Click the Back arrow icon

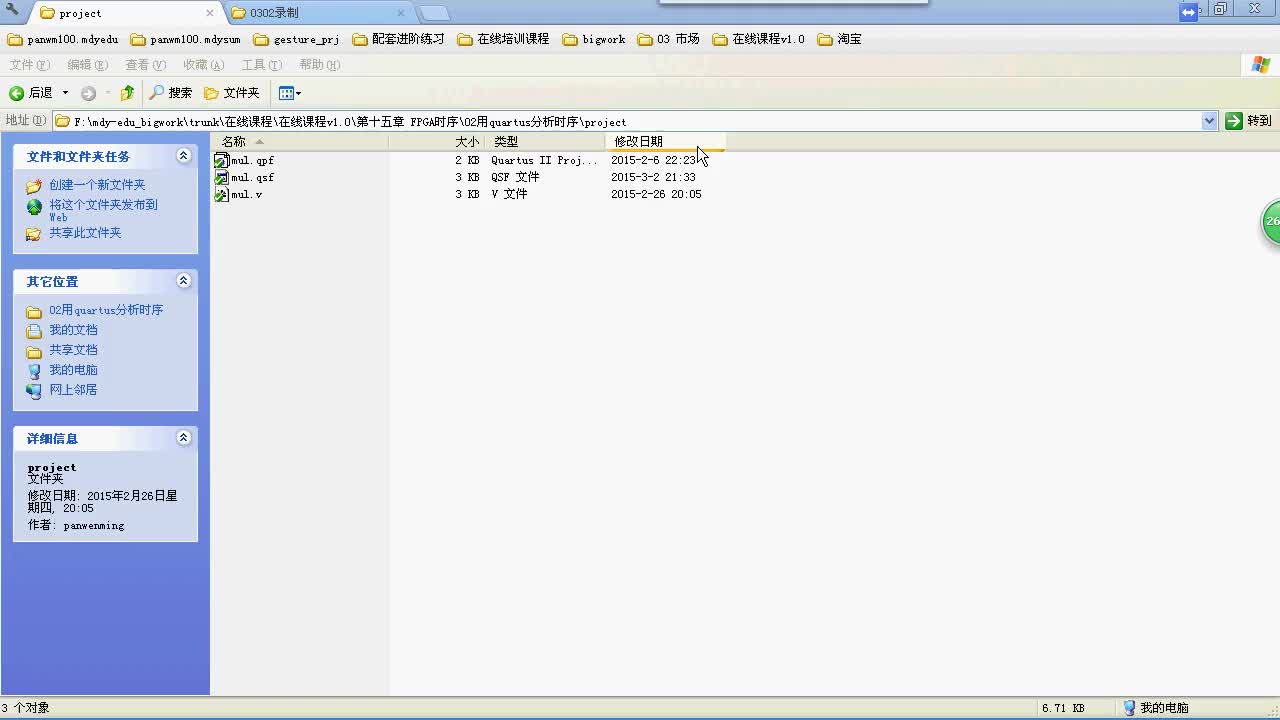(x=16, y=93)
